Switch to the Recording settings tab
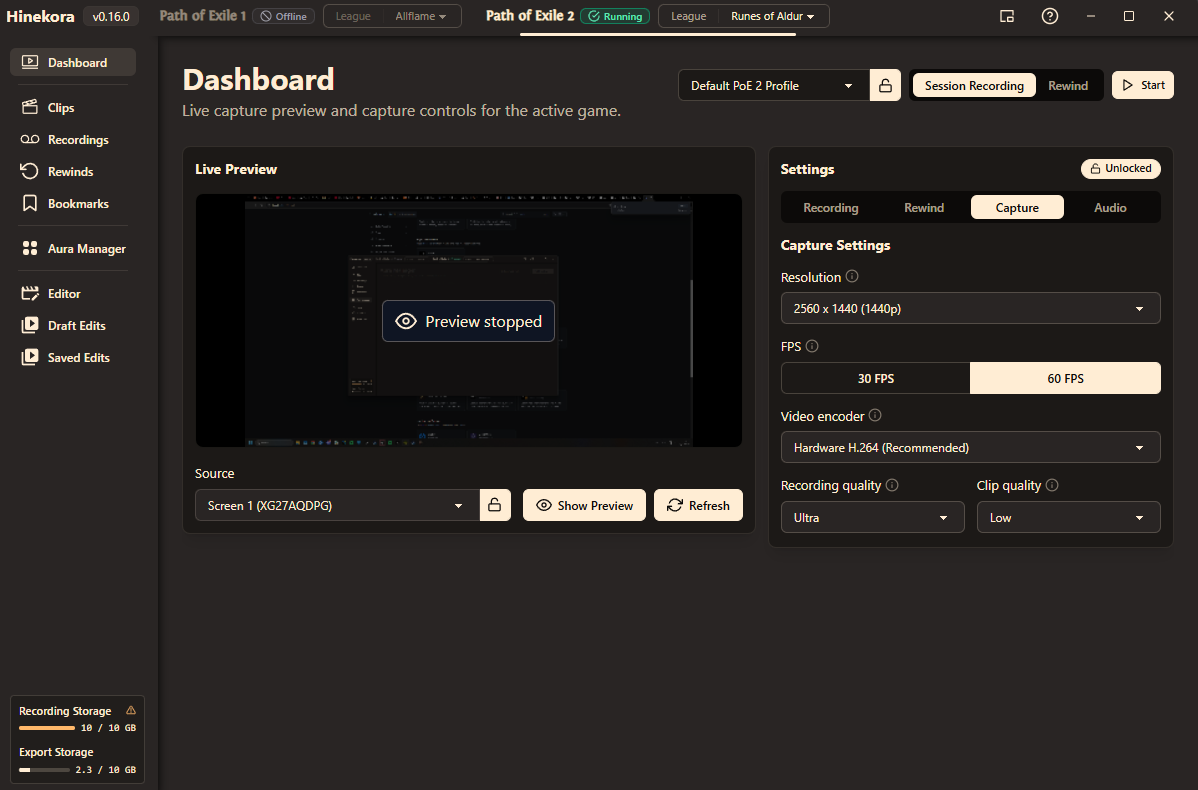Screen dimensions: 1198x790 point(831,208)
